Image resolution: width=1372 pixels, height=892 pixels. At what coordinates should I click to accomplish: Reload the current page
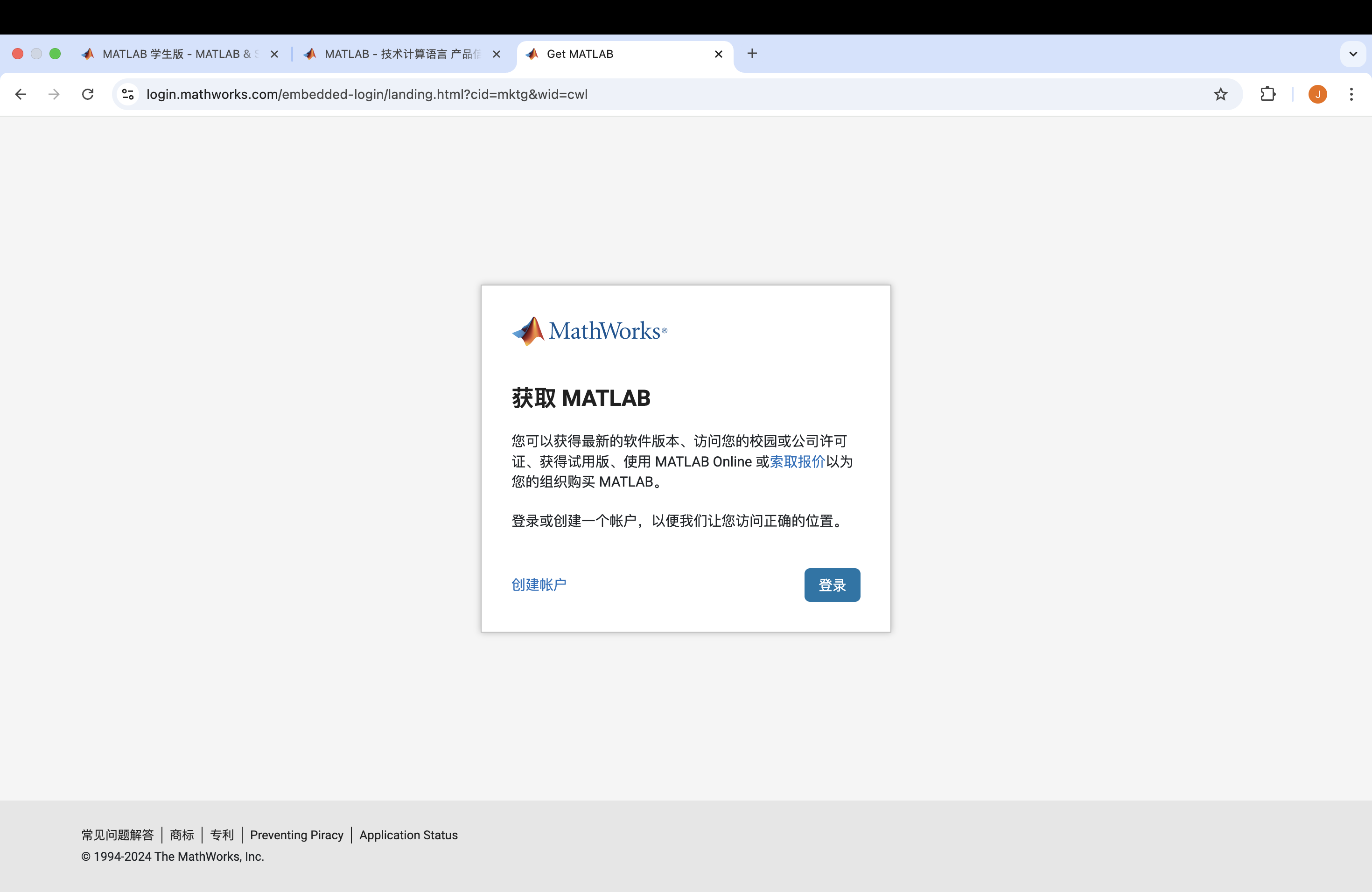[x=88, y=94]
